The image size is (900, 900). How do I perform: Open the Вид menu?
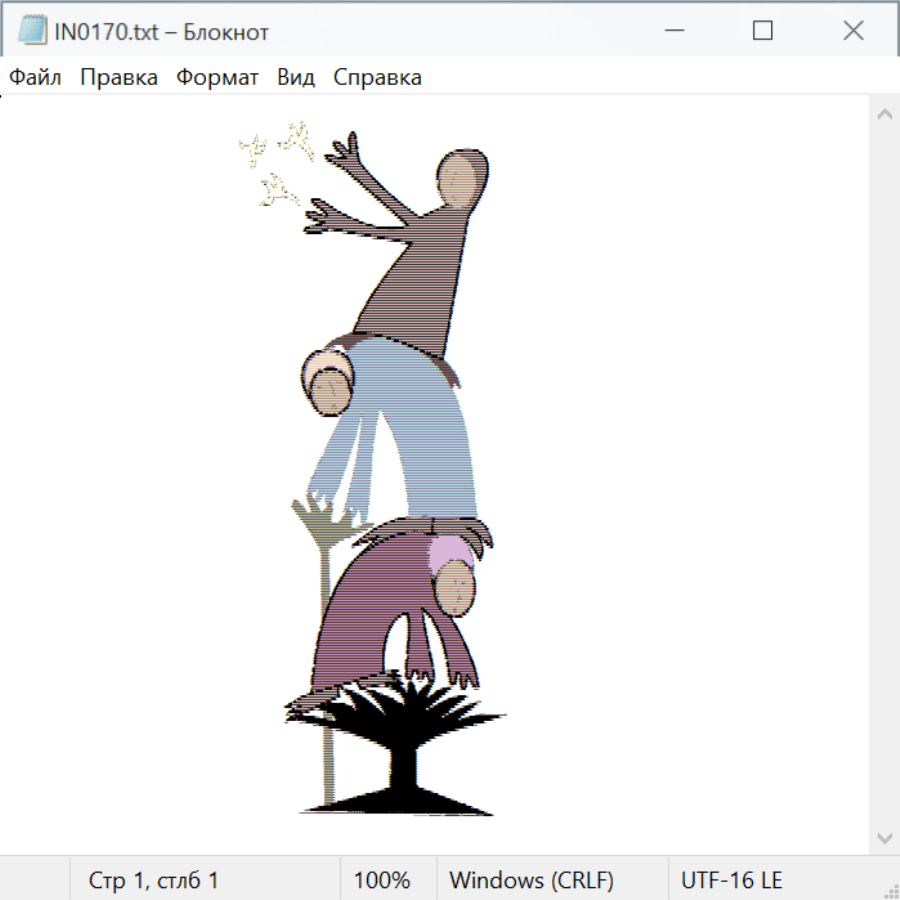[296, 78]
